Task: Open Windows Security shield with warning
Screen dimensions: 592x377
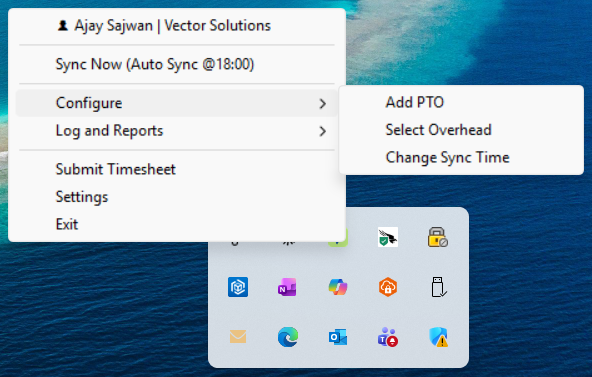Action: pos(438,337)
